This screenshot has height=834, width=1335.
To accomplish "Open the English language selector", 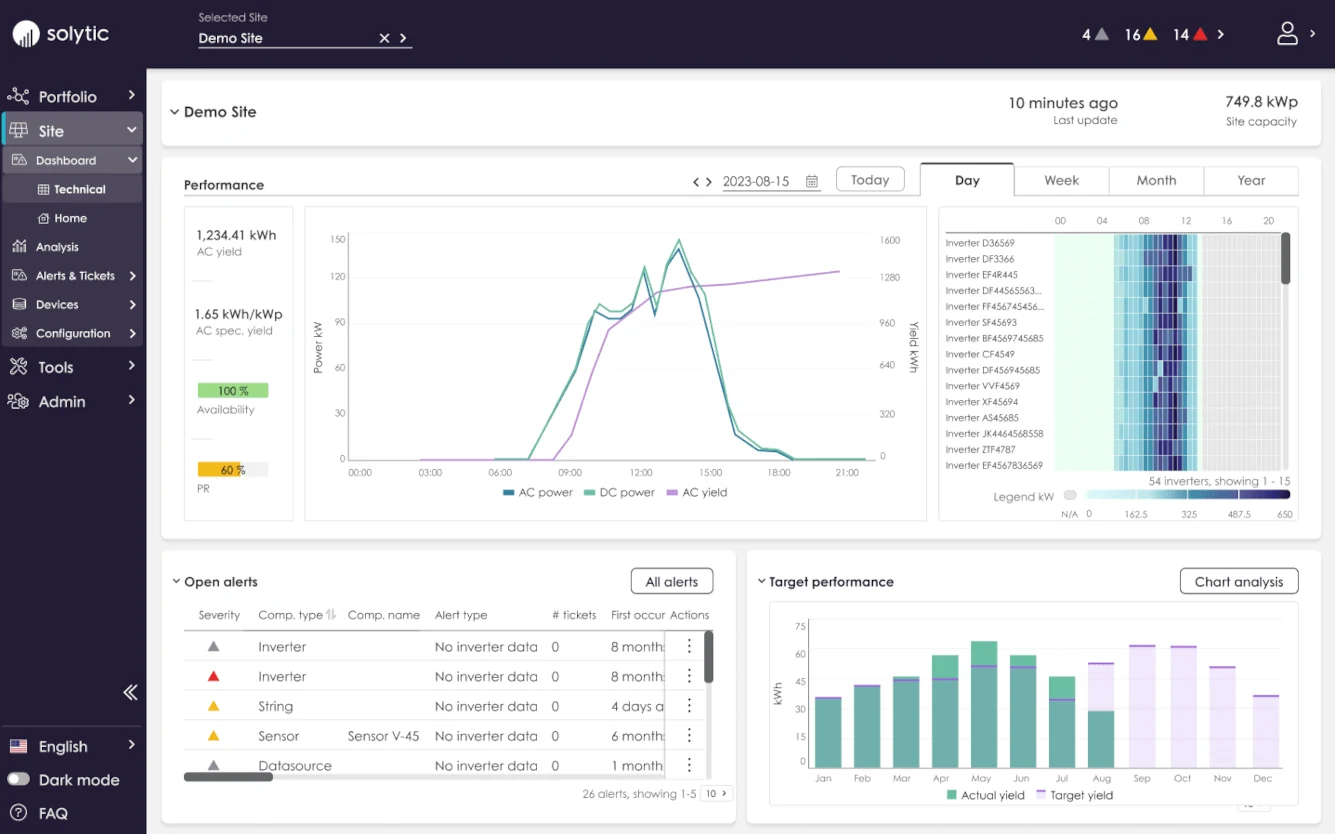I will [72, 746].
